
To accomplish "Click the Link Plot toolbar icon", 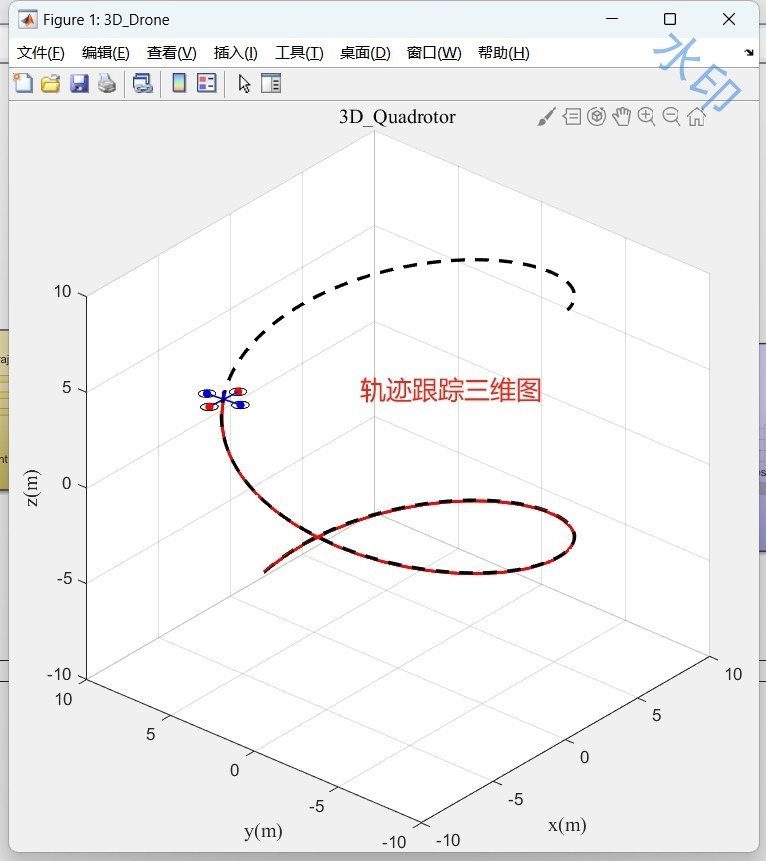I will tap(143, 83).
